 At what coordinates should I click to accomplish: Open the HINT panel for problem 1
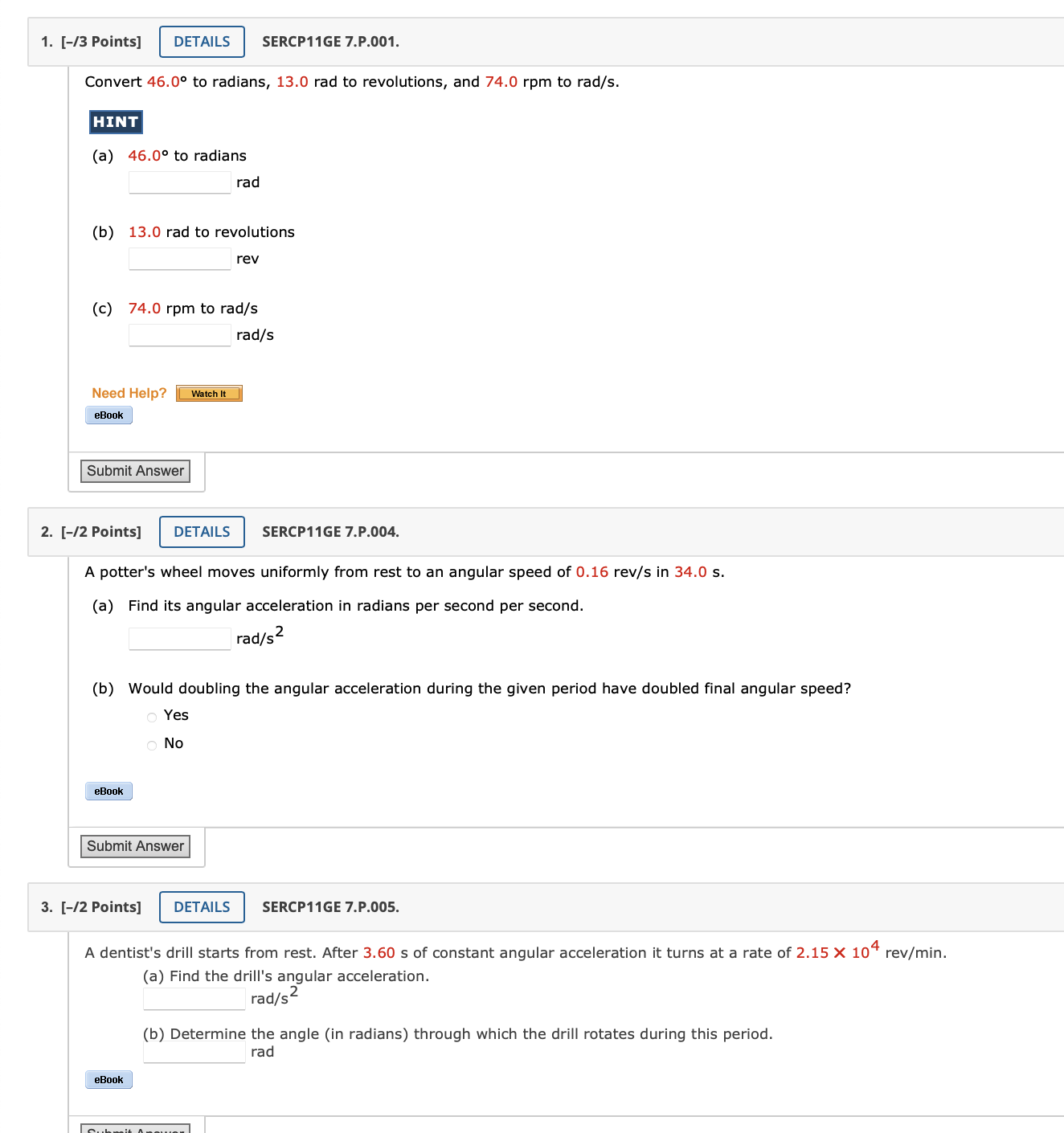pyautogui.click(x=115, y=121)
